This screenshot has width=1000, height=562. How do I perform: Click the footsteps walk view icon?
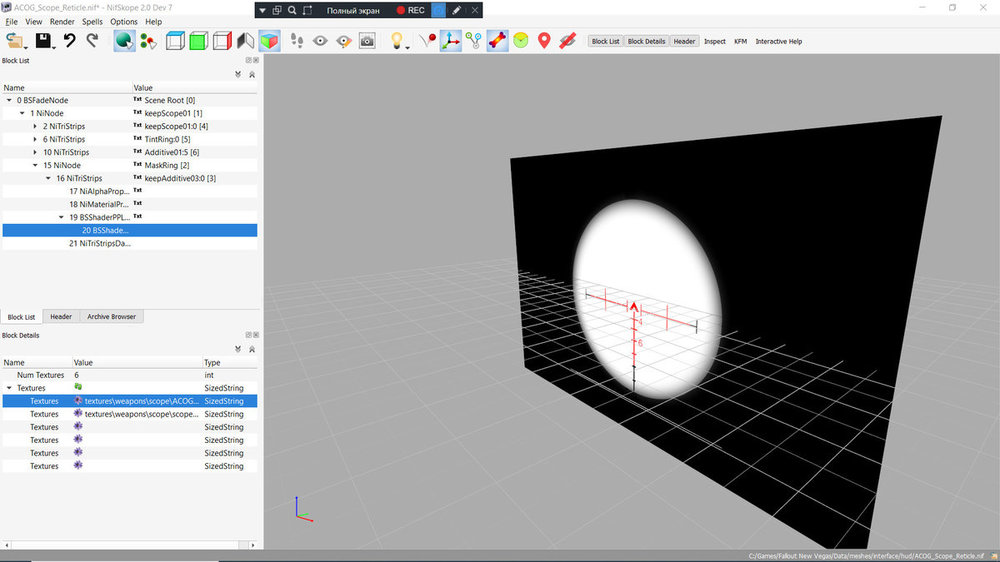(x=297, y=41)
